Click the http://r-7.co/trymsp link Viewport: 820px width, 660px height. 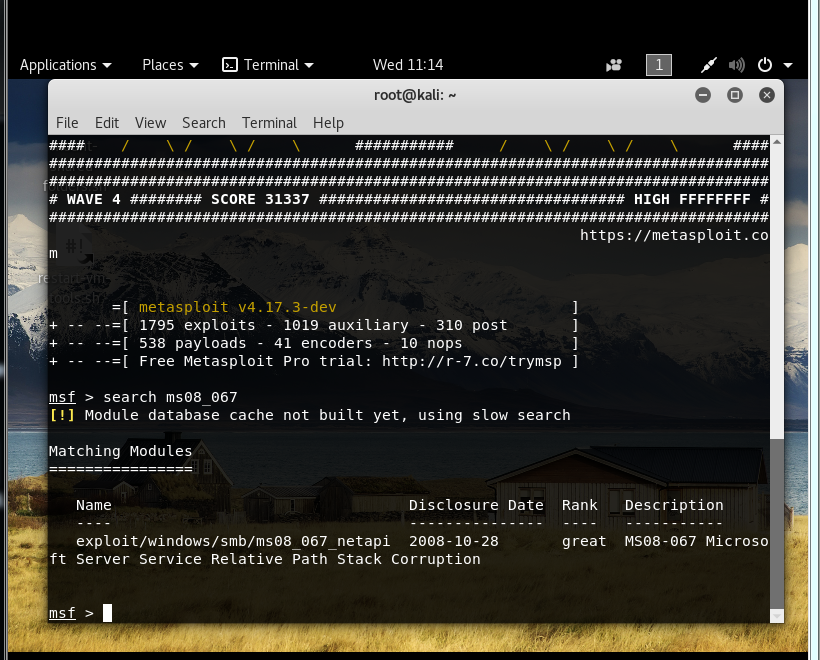pyautogui.click(x=471, y=361)
